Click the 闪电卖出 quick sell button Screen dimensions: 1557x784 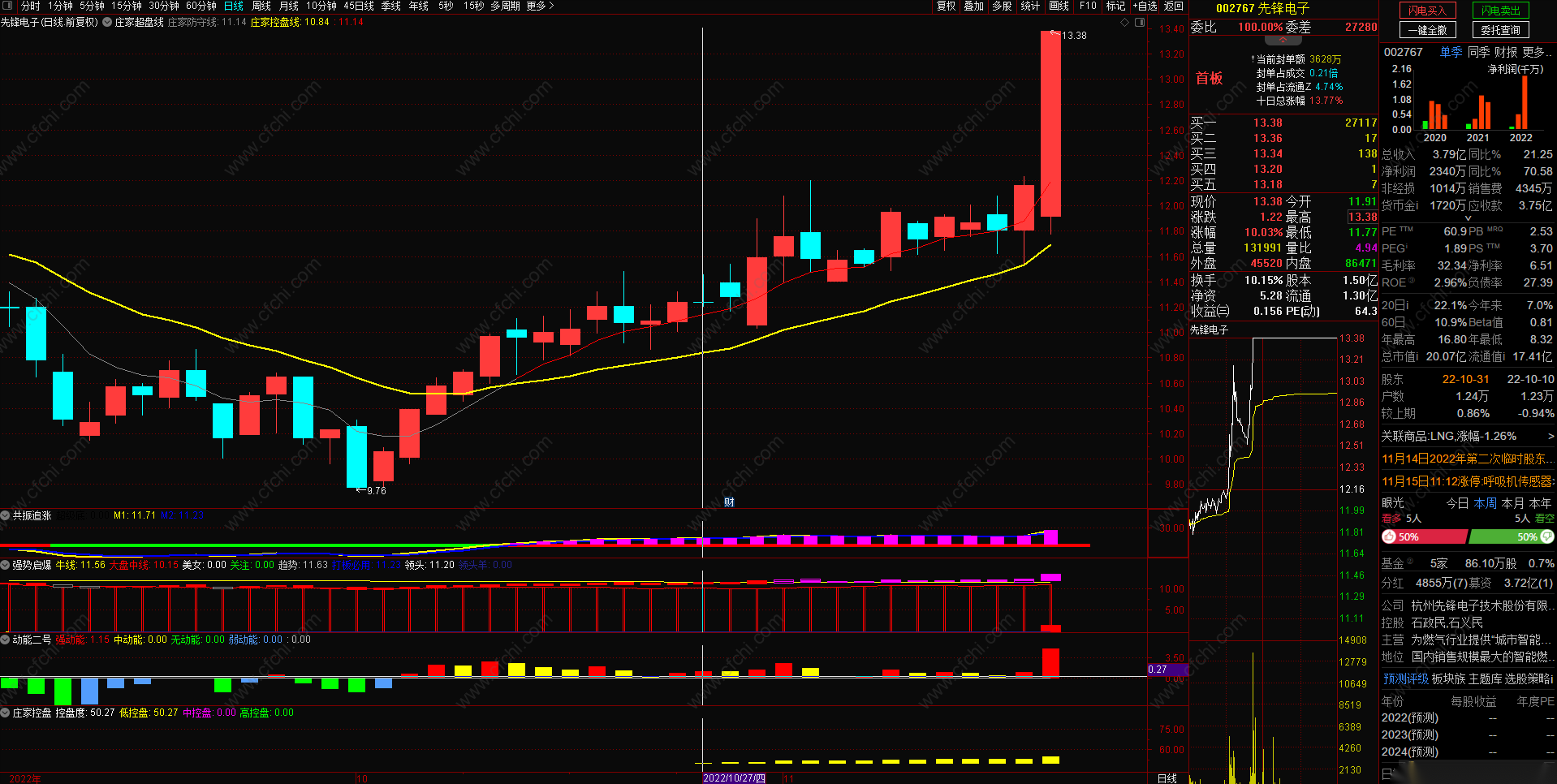tap(1500, 11)
